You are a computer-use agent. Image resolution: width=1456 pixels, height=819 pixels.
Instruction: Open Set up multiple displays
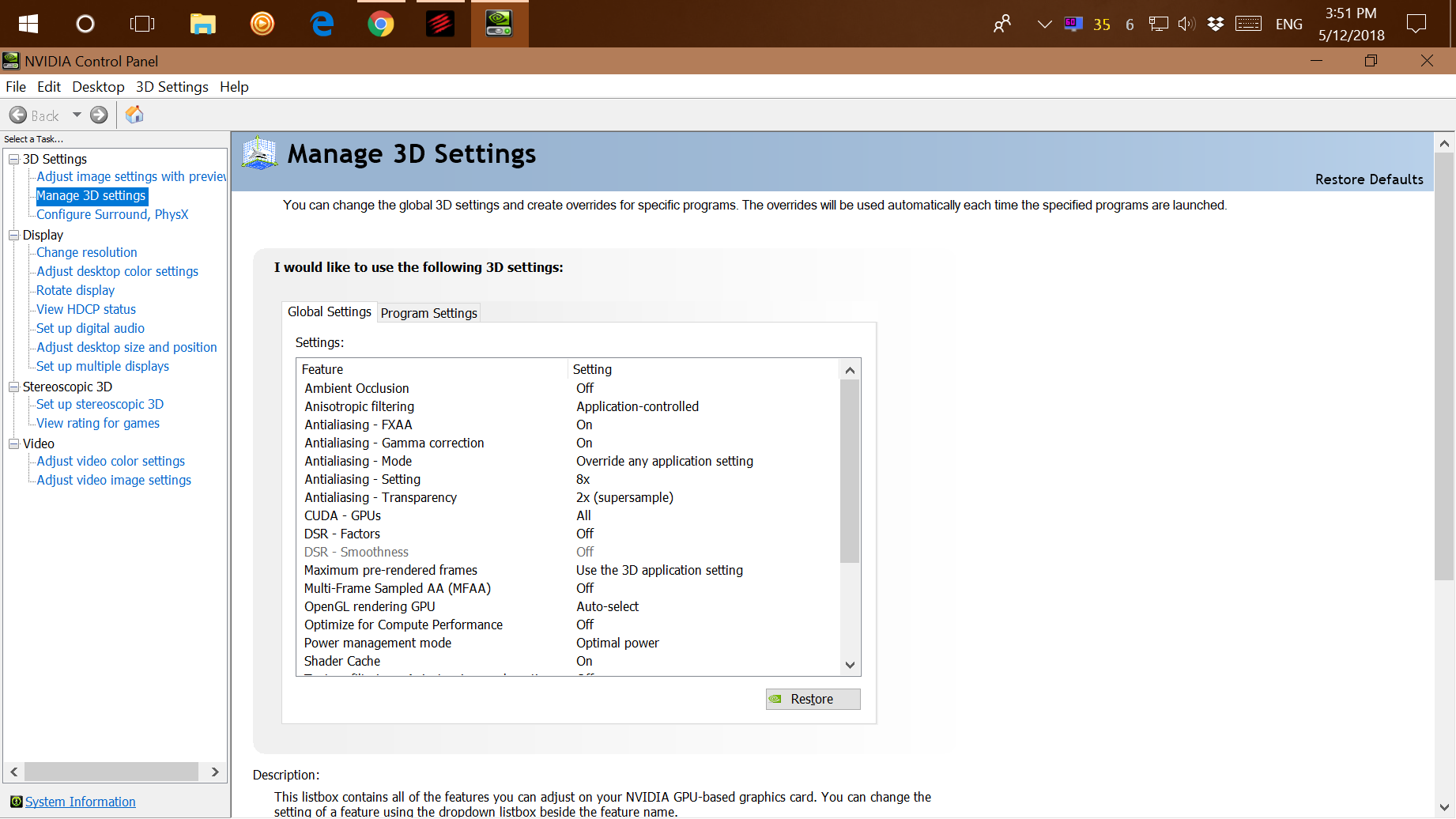click(x=103, y=367)
